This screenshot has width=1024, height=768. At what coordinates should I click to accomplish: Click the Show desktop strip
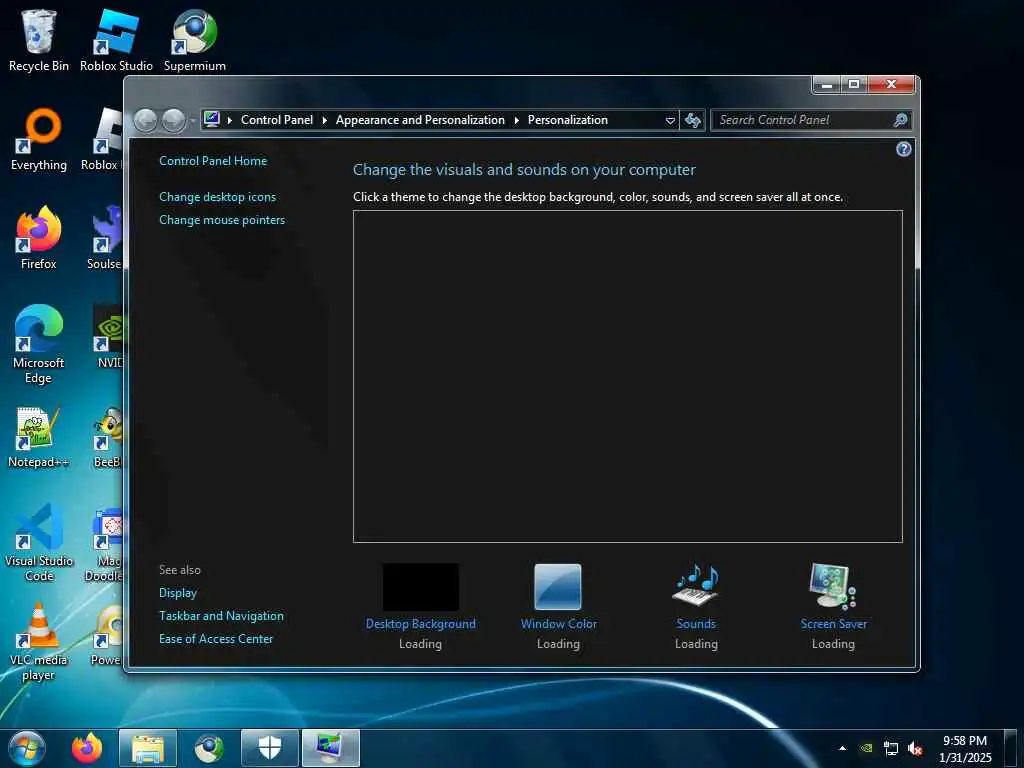tap(1012, 748)
